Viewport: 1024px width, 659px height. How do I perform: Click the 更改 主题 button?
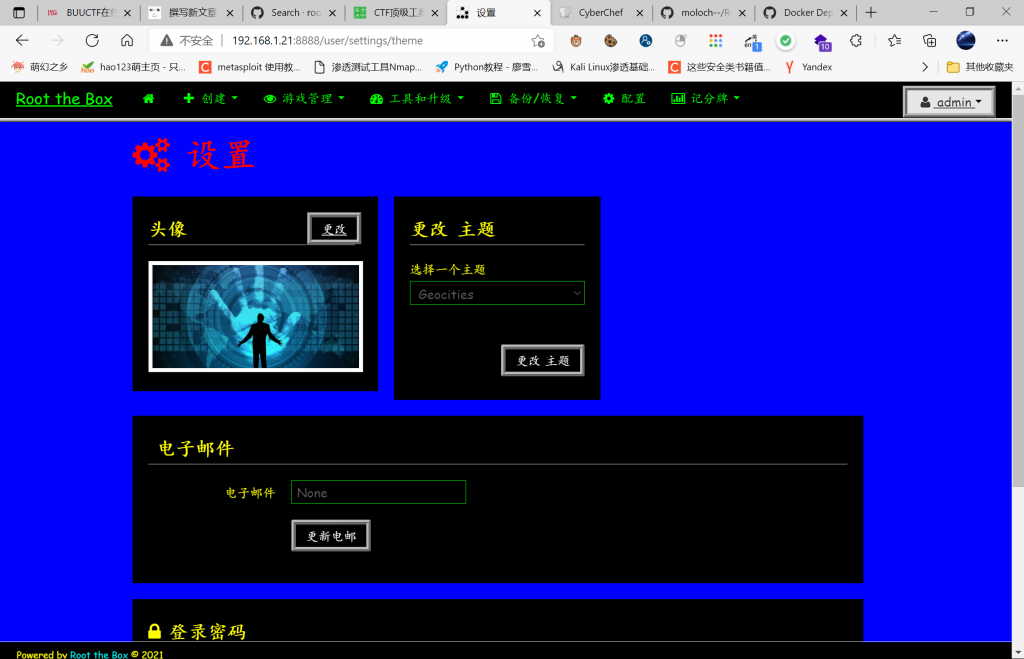pos(542,360)
